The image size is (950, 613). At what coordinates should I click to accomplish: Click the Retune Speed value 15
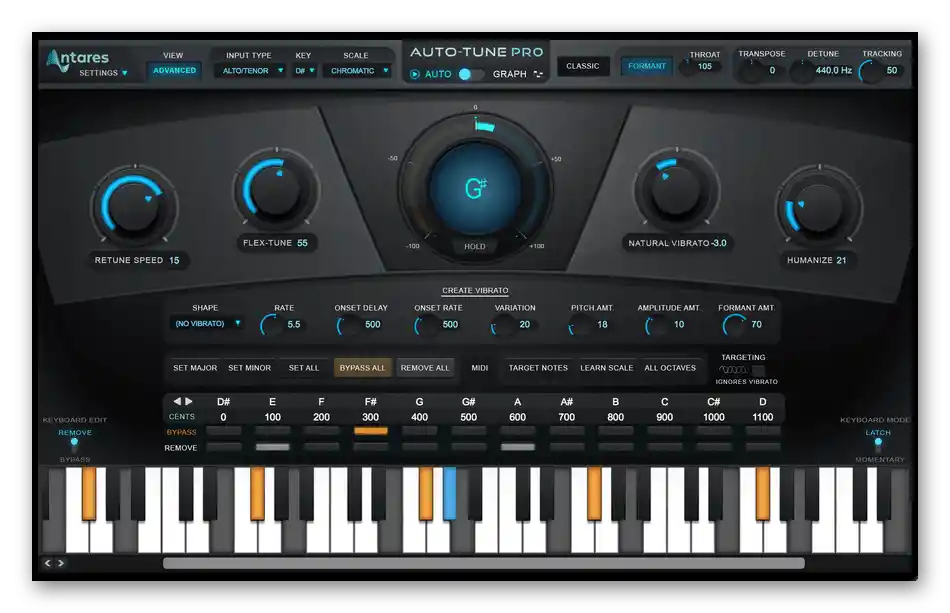pyautogui.click(x=174, y=260)
